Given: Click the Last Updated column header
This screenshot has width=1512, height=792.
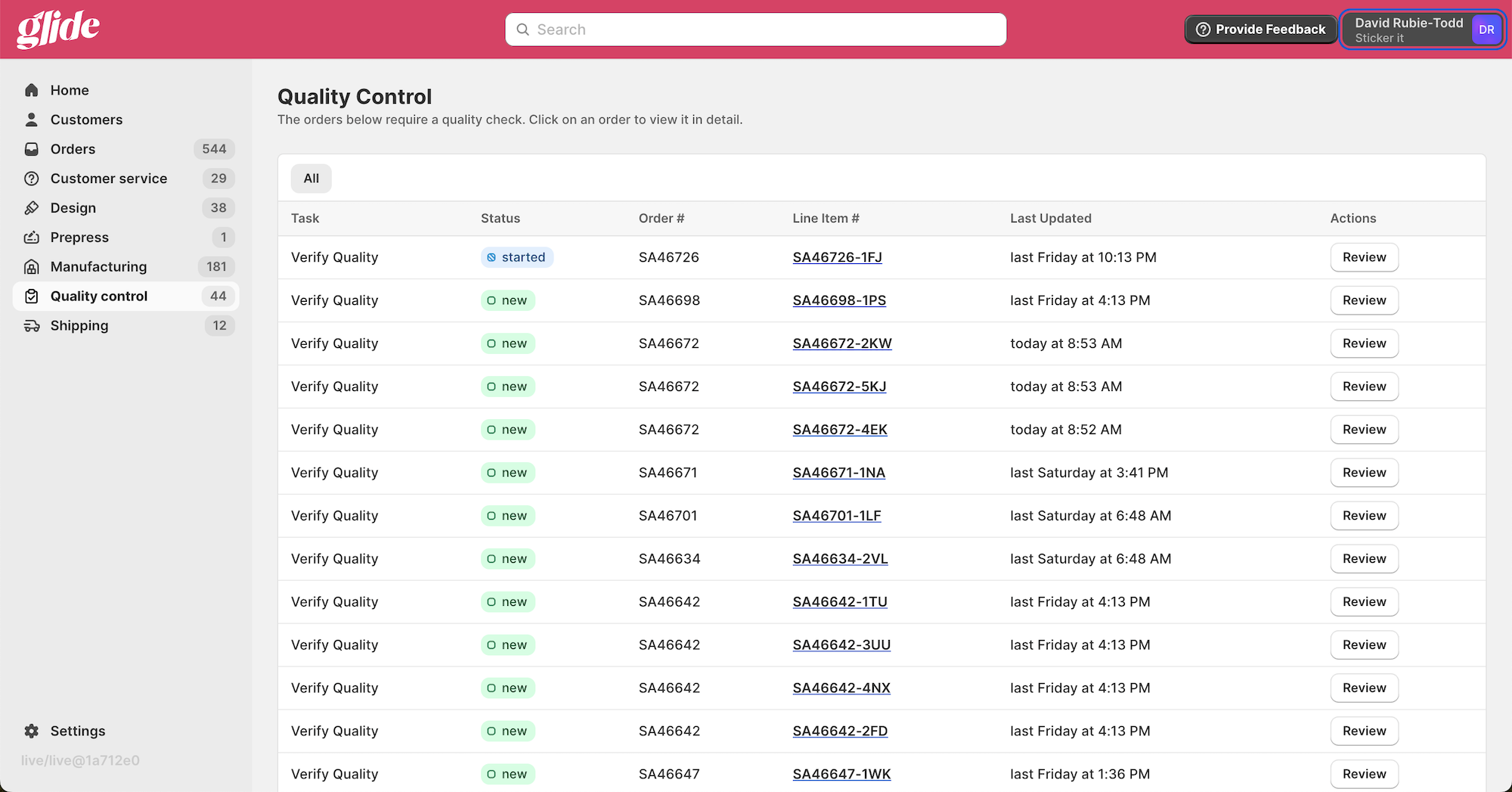Looking at the screenshot, I should 1051,219.
